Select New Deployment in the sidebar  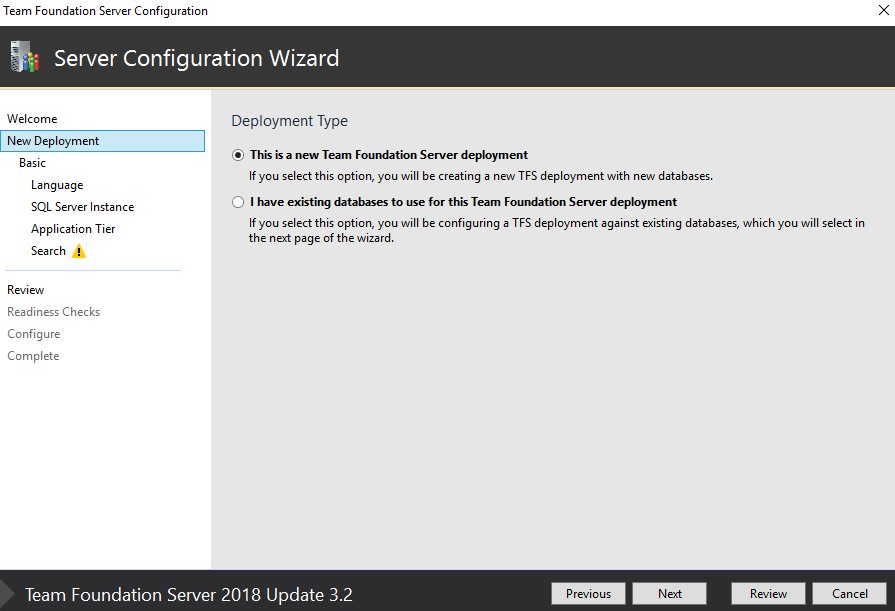click(x=53, y=141)
